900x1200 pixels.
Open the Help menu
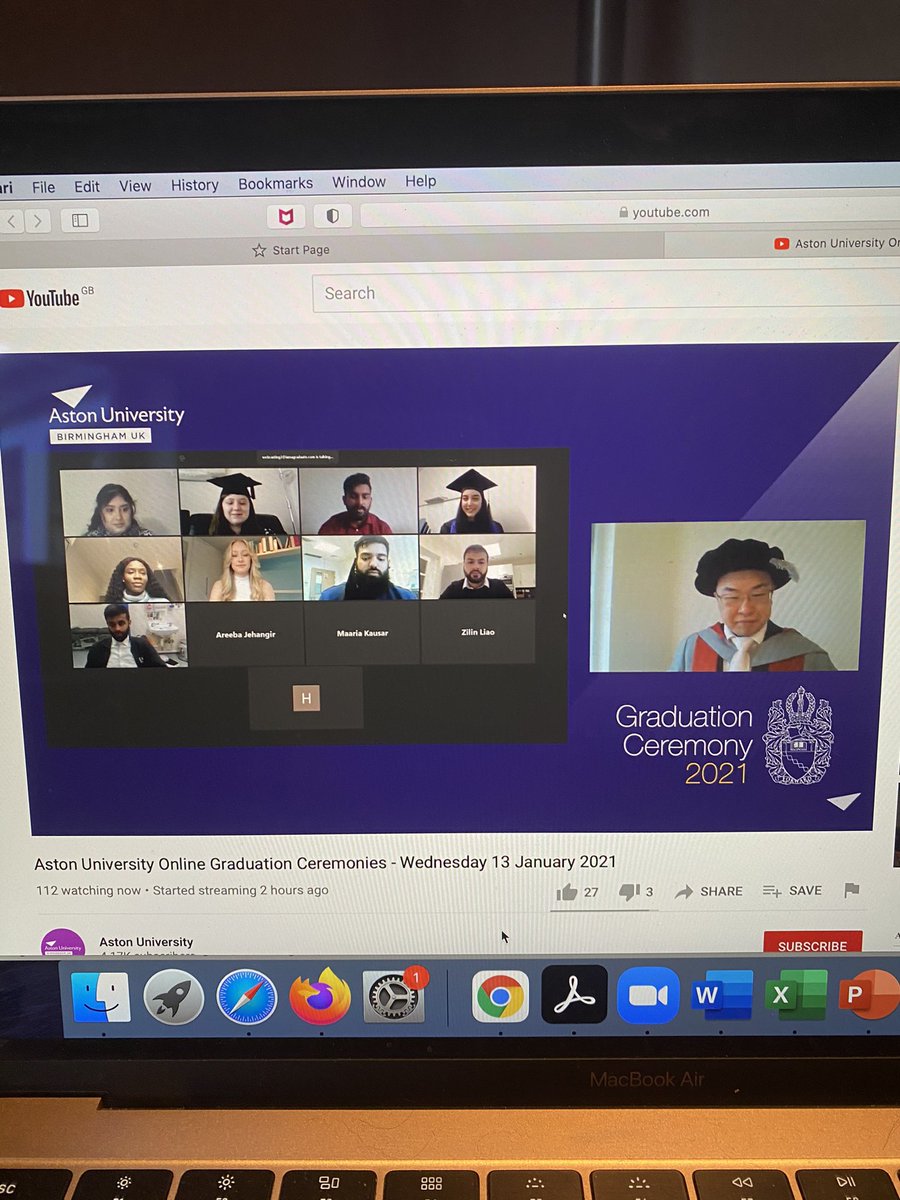pos(421,181)
